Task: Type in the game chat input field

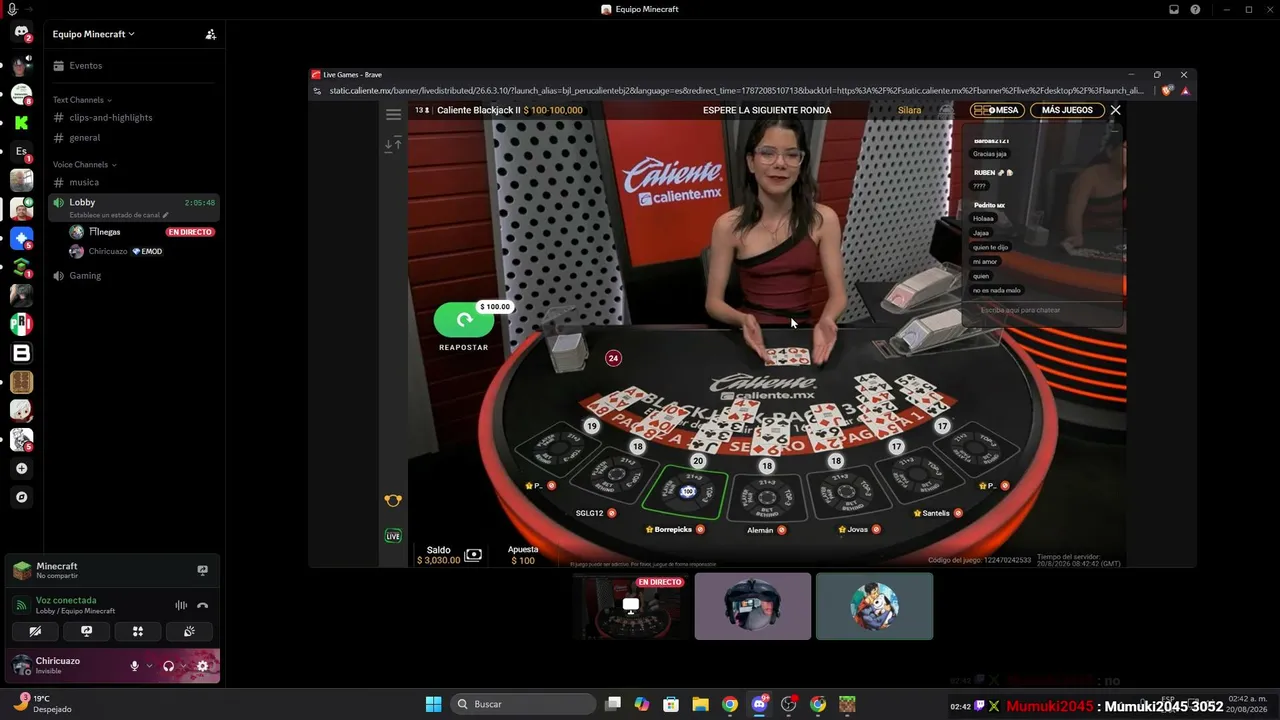Action: coord(1042,310)
